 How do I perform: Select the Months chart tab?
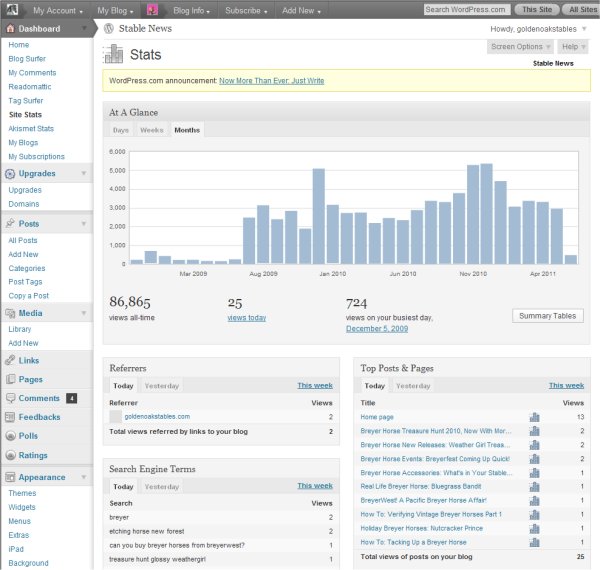[187, 130]
